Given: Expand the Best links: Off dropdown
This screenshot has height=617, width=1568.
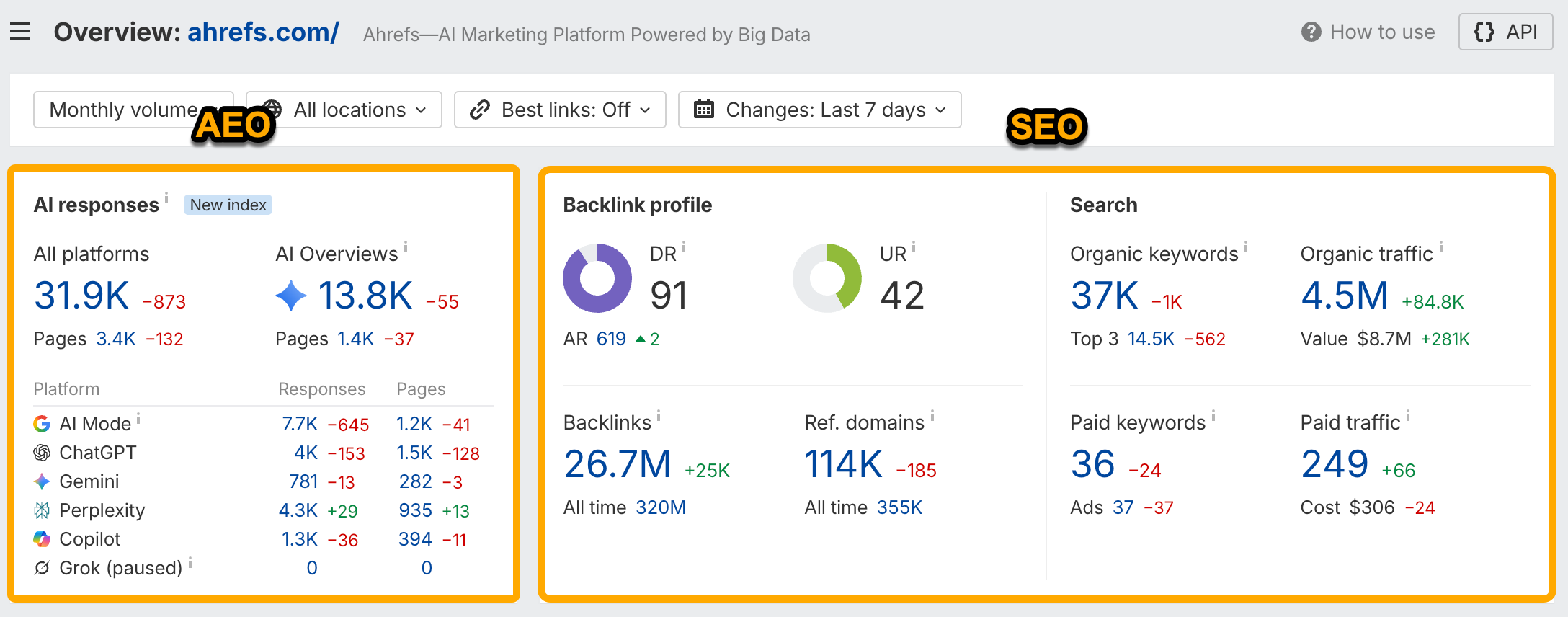Looking at the screenshot, I should pos(560,110).
